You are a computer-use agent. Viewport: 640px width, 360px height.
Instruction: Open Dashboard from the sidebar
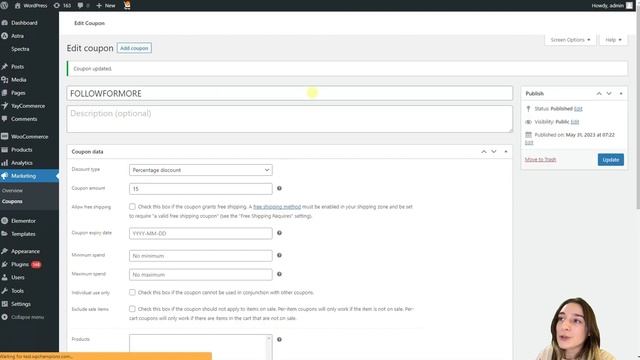point(24,23)
